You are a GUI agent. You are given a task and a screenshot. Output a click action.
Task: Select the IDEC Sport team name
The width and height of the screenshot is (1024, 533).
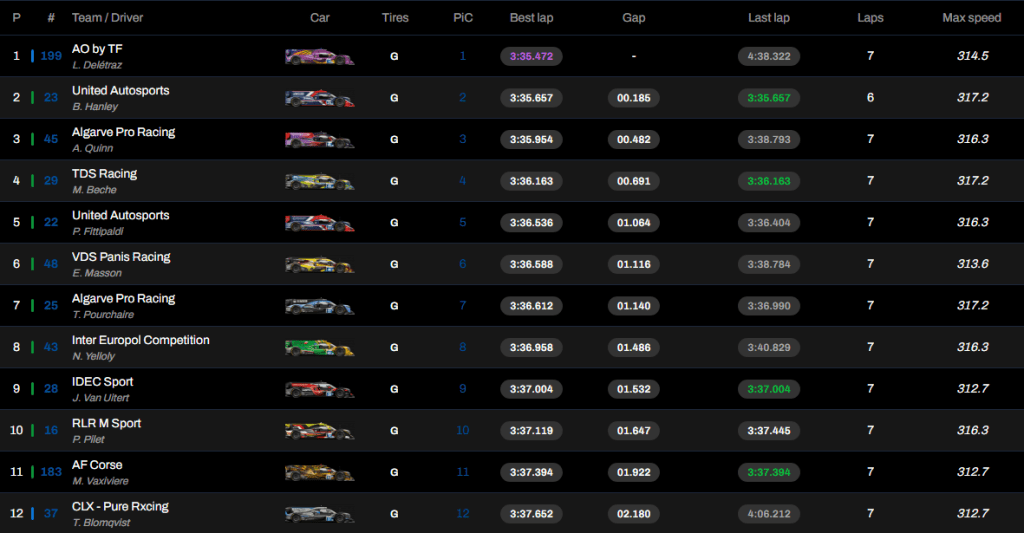coord(103,382)
